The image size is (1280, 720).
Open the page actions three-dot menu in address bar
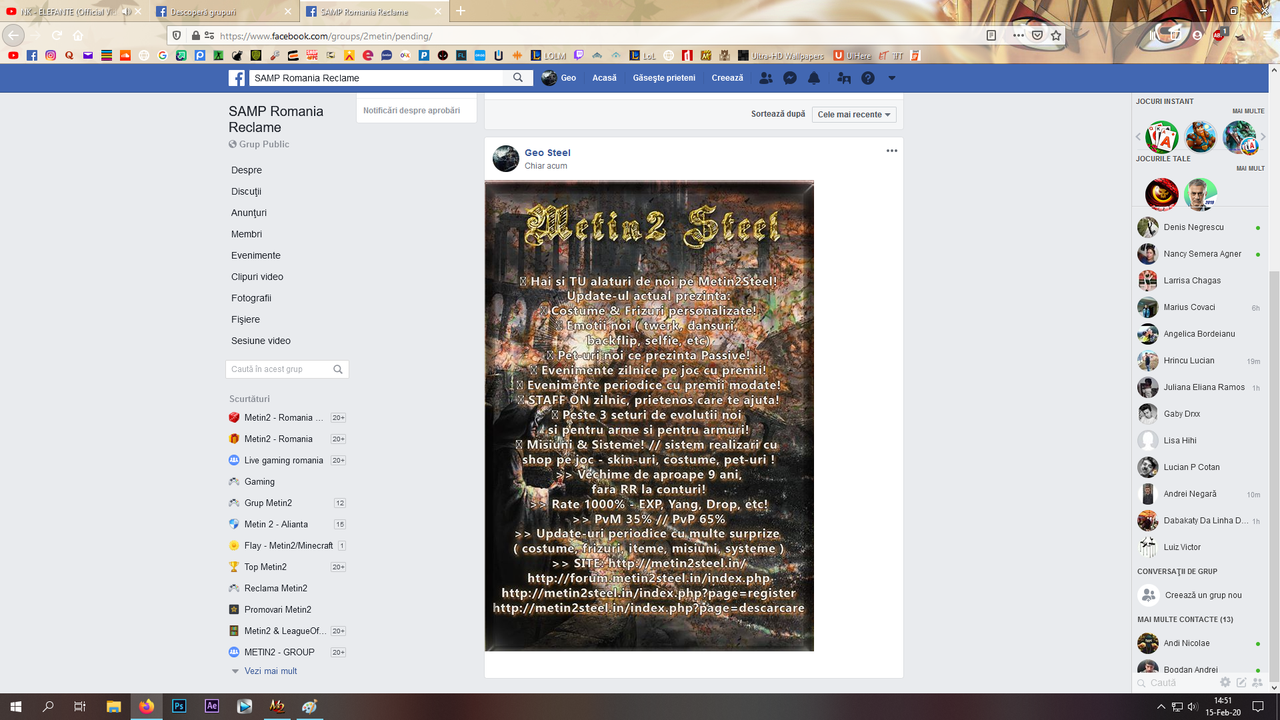(x=1019, y=35)
